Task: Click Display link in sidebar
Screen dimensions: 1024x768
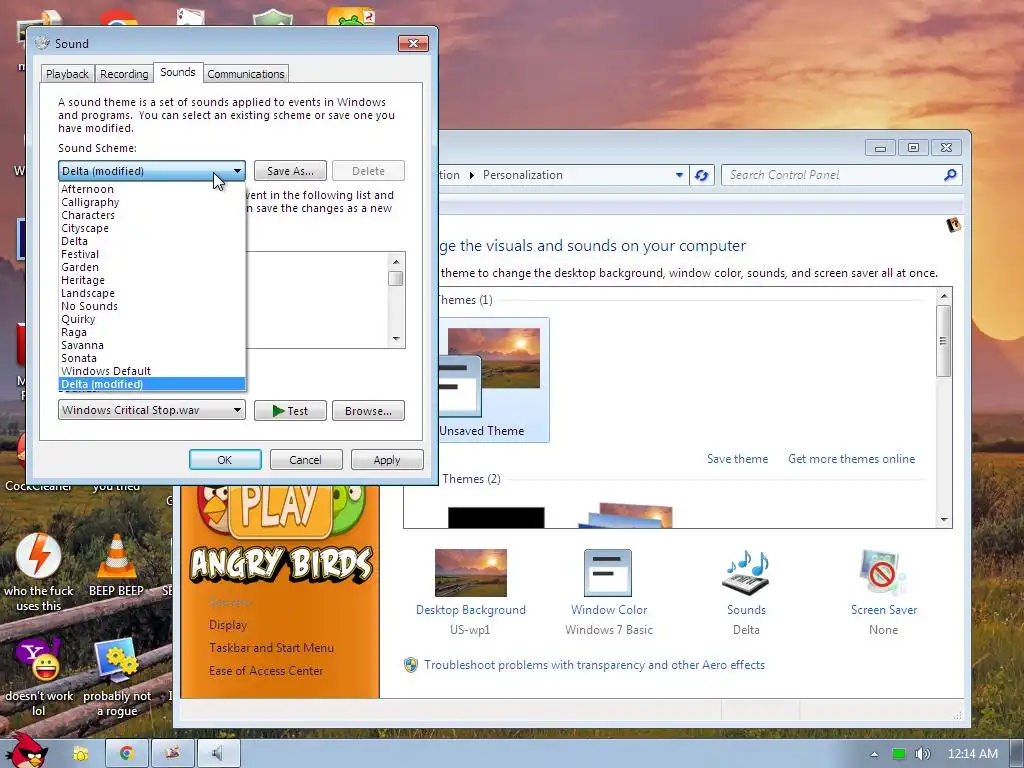Action: pyautogui.click(x=228, y=625)
